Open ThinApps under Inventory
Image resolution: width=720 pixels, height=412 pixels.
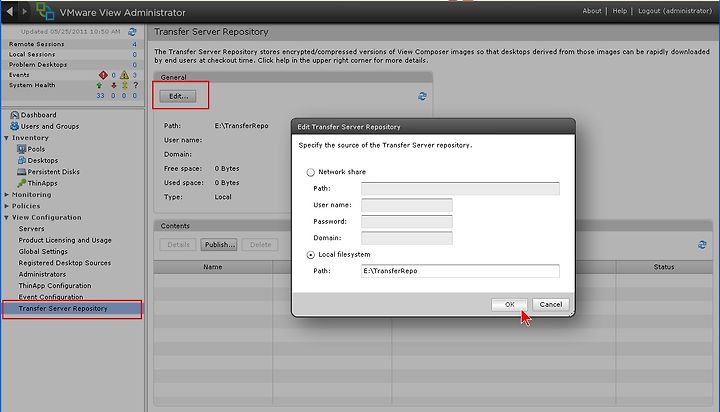point(37,183)
